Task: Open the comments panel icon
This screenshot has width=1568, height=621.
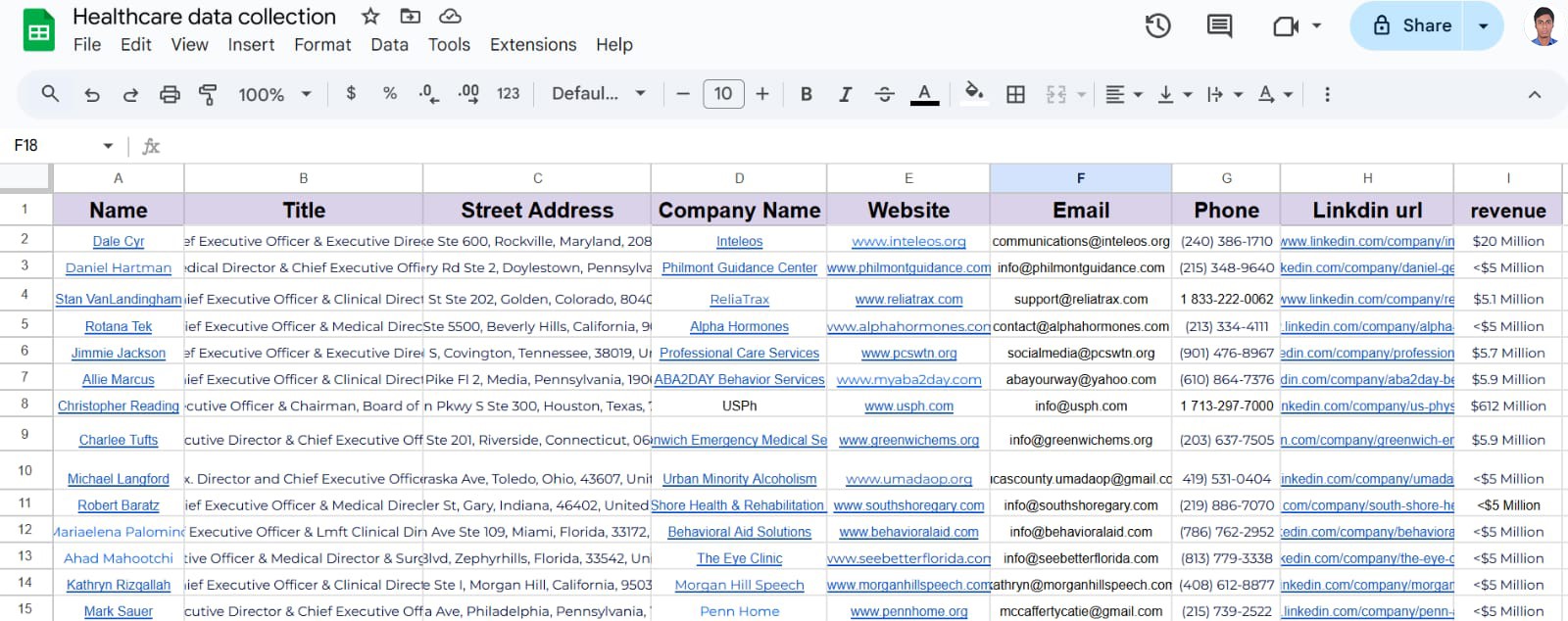Action: [x=1219, y=26]
